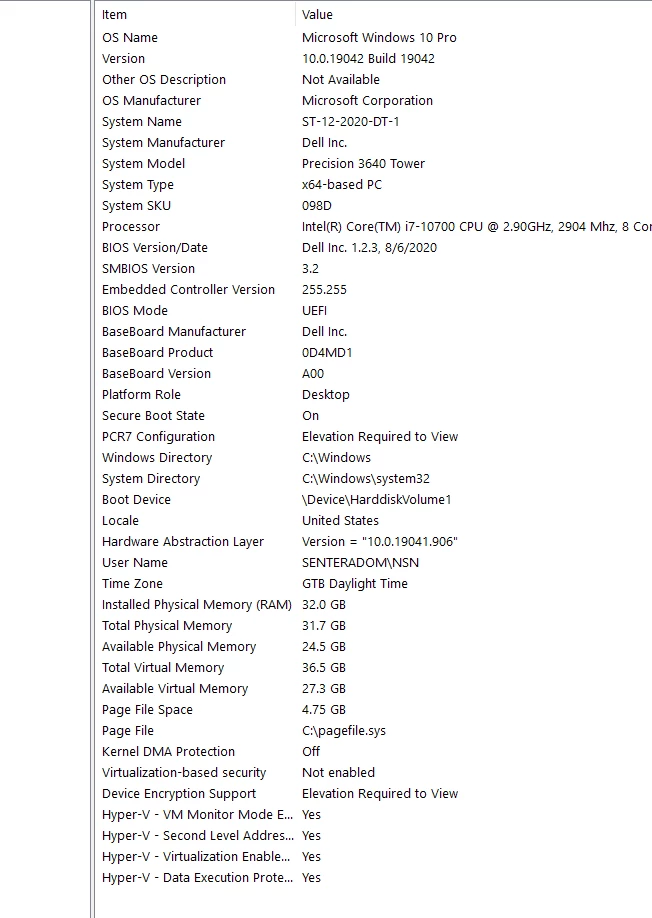Select Hyper-V - VM Monitor Mode row
652x918 pixels.
tap(197, 816)
